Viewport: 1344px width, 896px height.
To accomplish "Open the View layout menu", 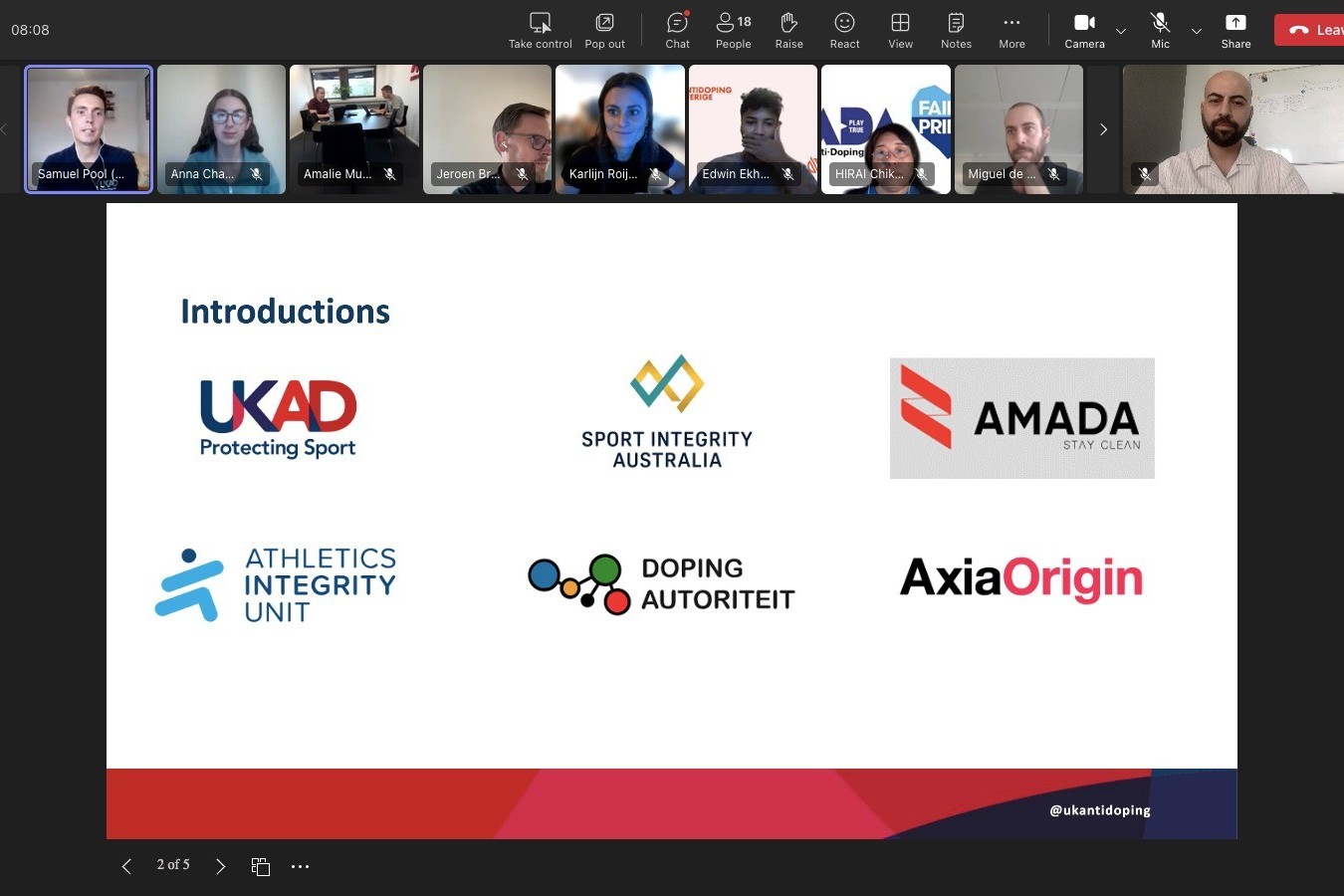I will coord(900,30).
